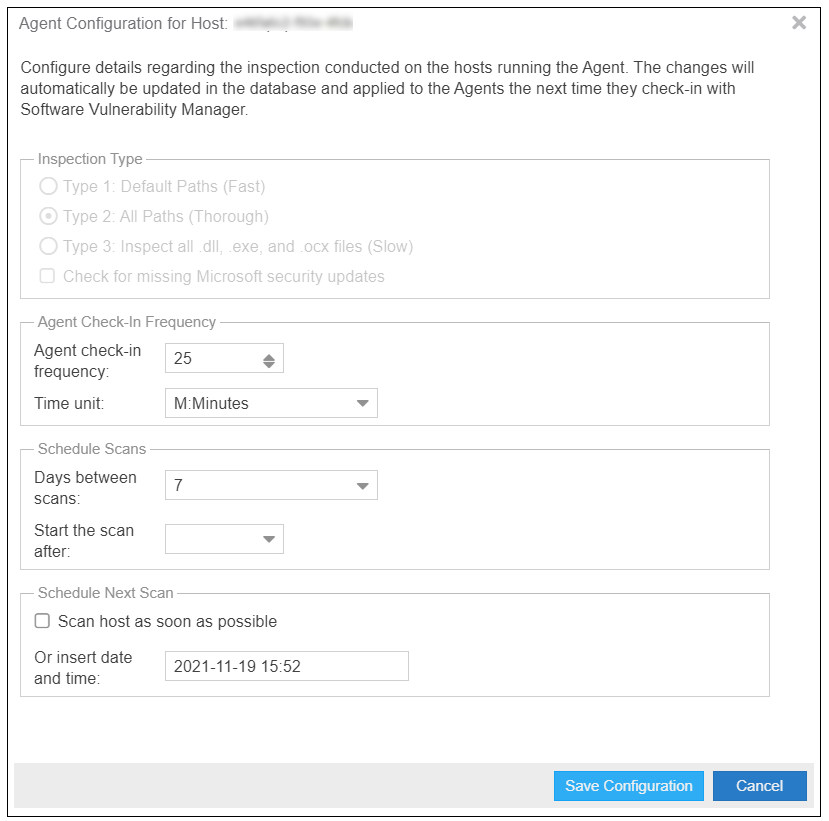Choose Type 3: Inspect all files radio button
Viewport: 829px width, 821px height.
47,246
